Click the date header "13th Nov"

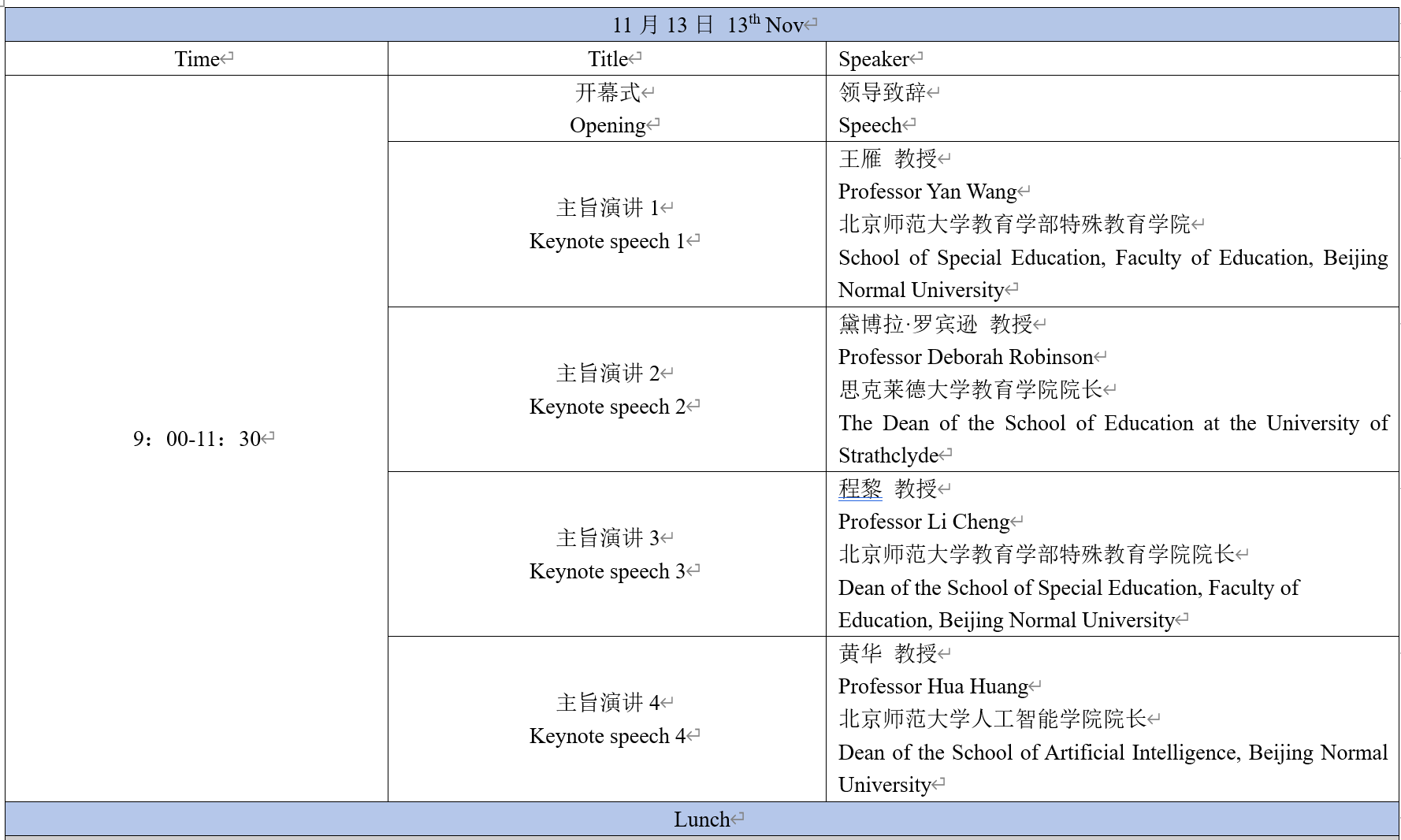[x=764, y=25]
